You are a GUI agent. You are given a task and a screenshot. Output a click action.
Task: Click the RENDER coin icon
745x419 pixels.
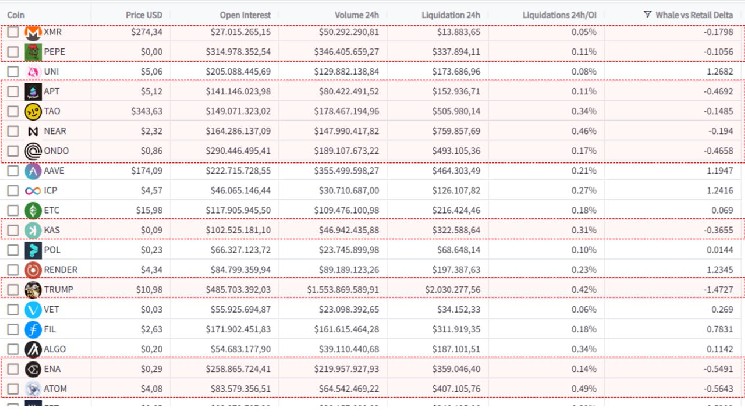point(34,270)
